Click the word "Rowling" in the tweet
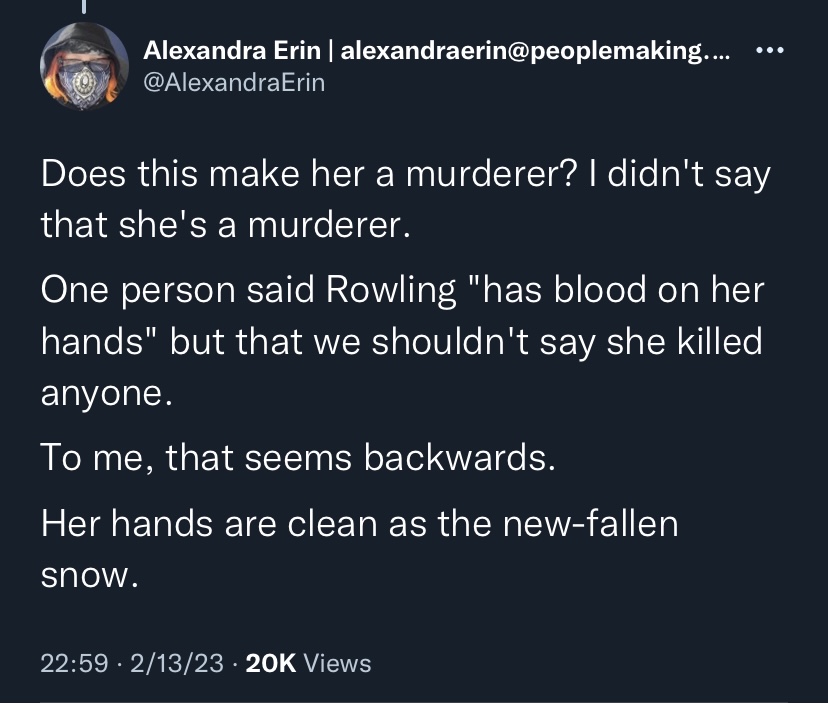The width and height of the screenshot is (828, 703). [x=391, y=290]
